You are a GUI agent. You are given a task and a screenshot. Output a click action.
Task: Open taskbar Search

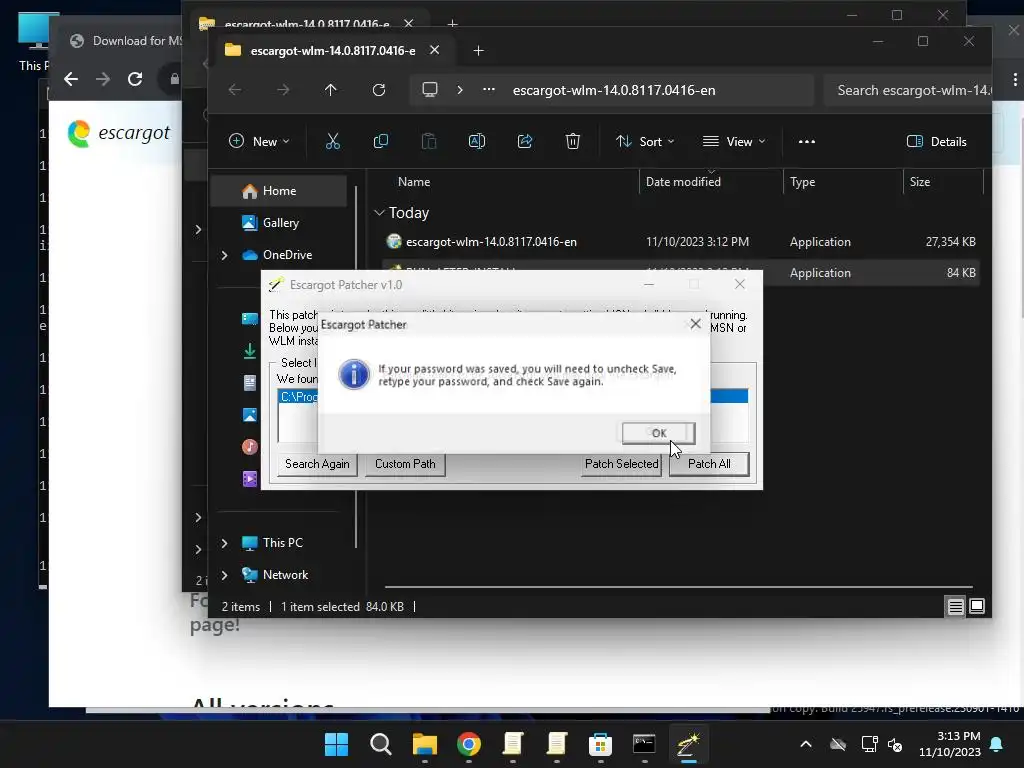tap(381, 744)
